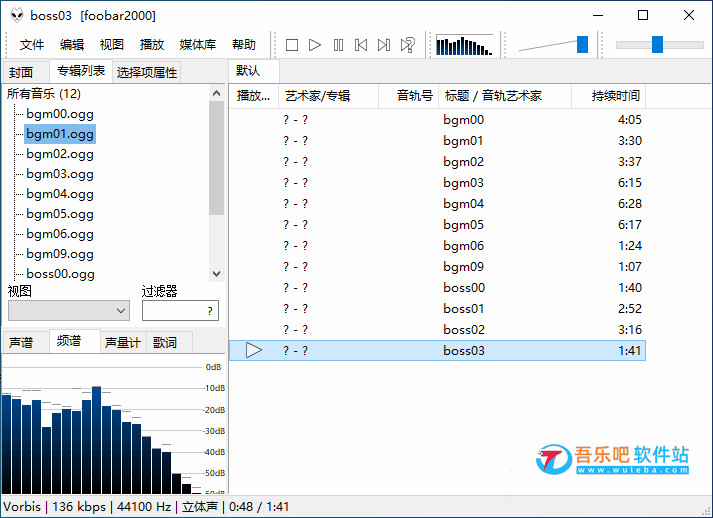This screenshot has height=518, width=713.
Task: Click the random playback icon
Action: (x=408, y=45)
